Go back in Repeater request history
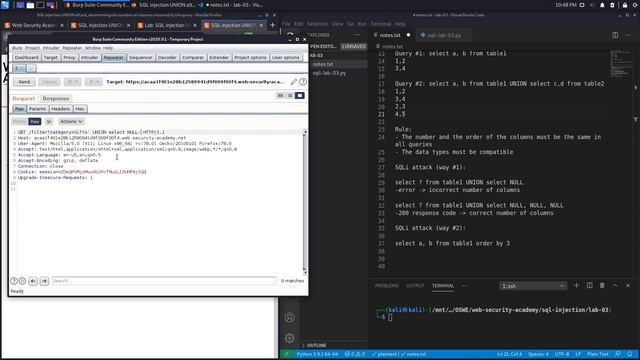The width and height of the screenshot is (640, 360). [73, 82]
